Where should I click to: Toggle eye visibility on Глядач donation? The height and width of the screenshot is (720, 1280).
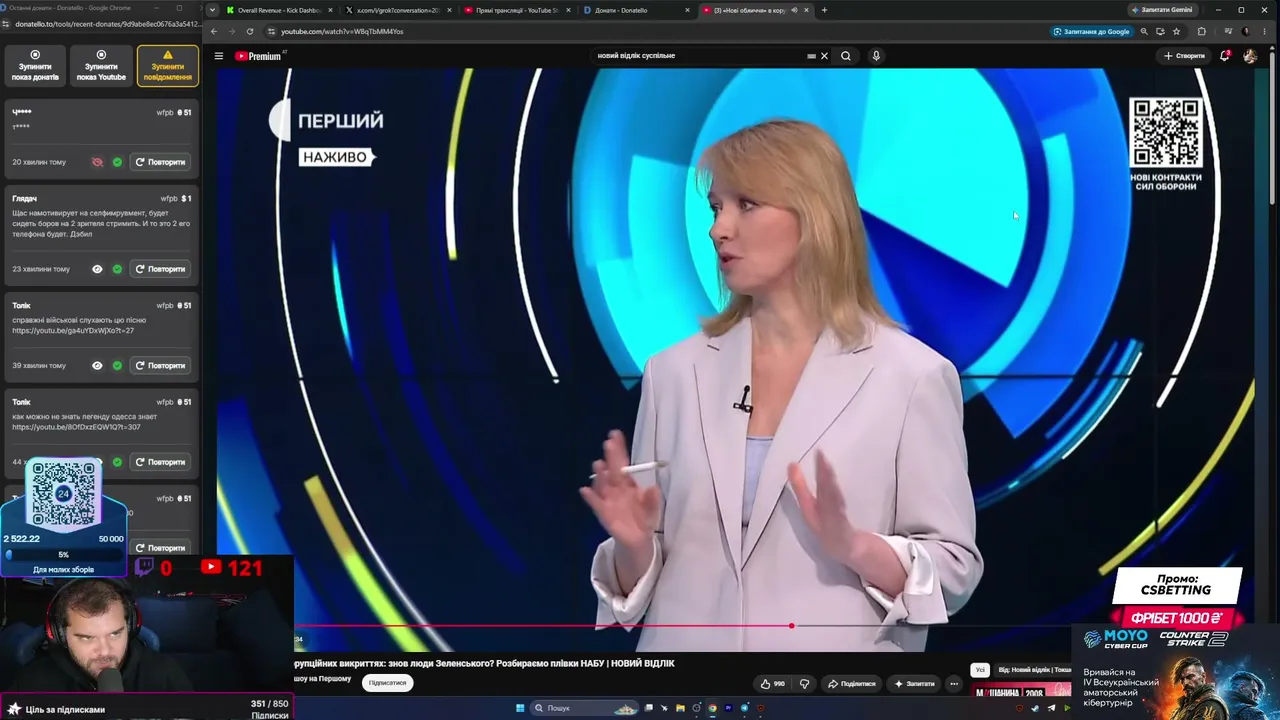pos(97,269)
